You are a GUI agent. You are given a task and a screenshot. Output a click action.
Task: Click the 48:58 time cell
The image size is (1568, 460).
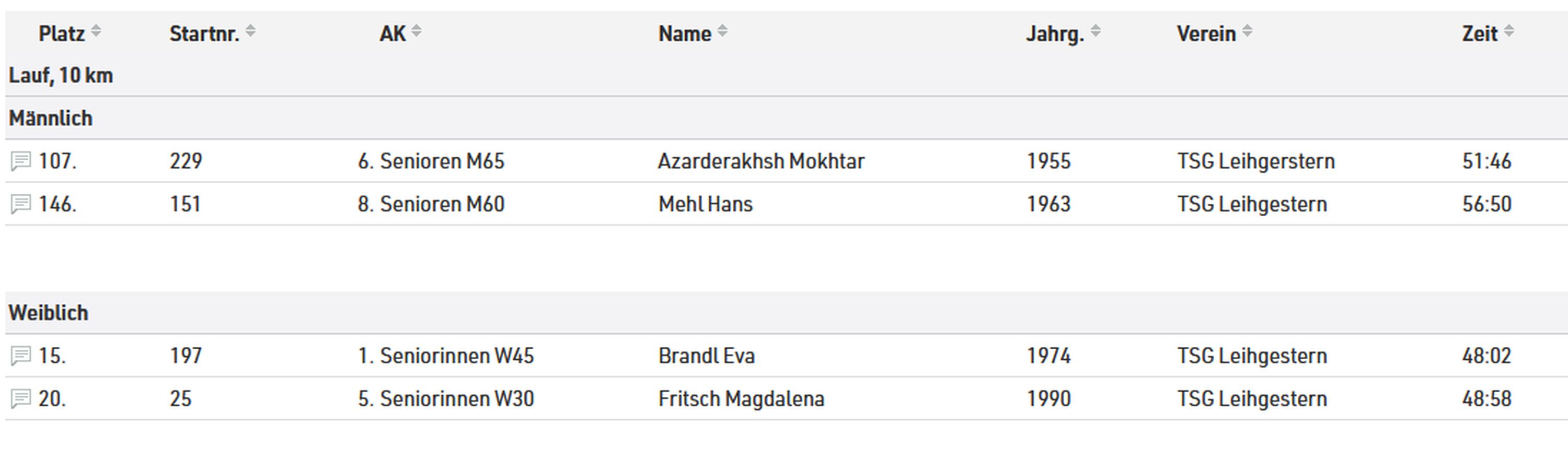click(1487, 398)
